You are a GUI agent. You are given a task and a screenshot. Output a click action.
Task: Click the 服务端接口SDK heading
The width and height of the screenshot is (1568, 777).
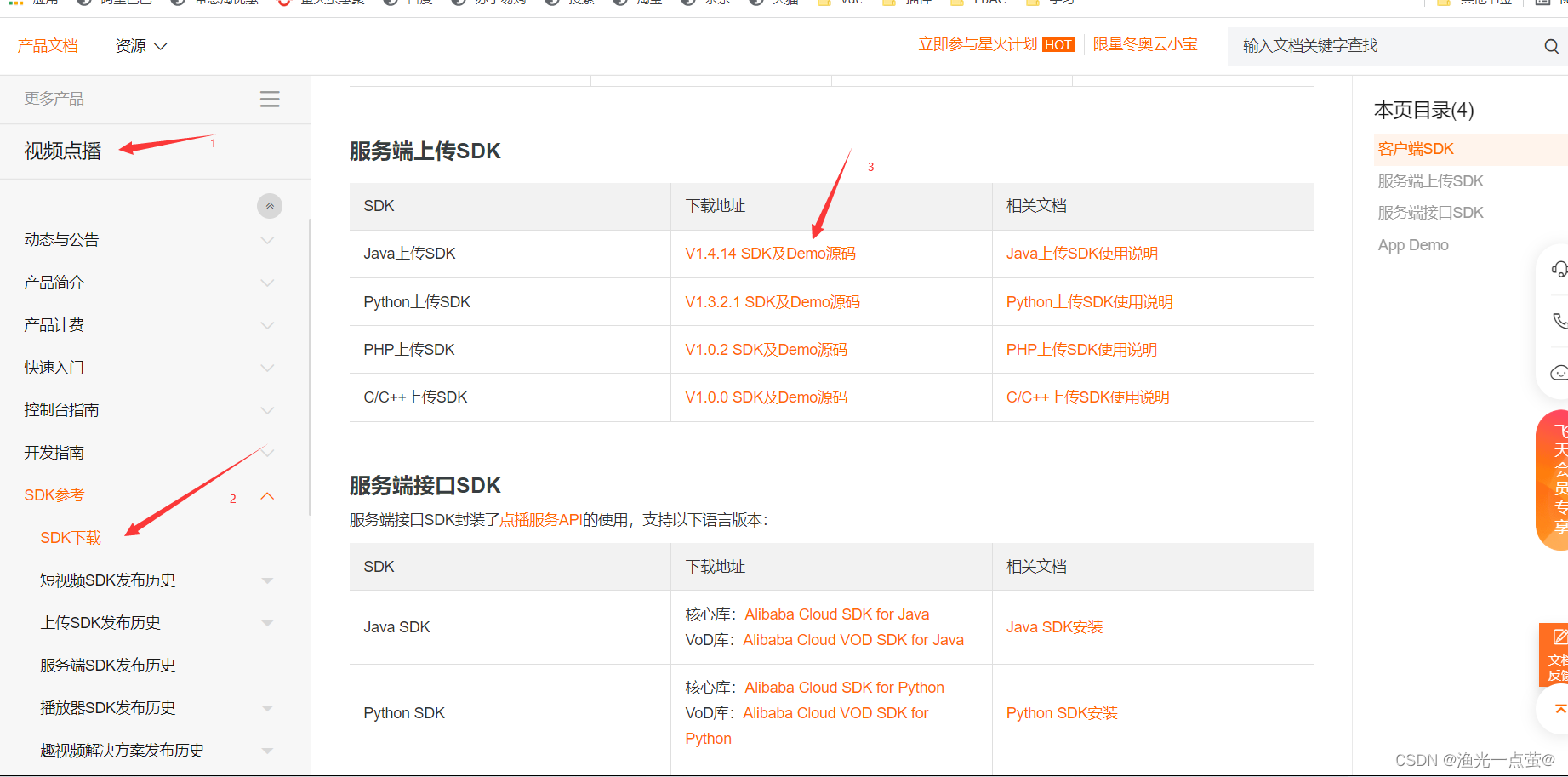pyautogui.click(x=425, y=486)
